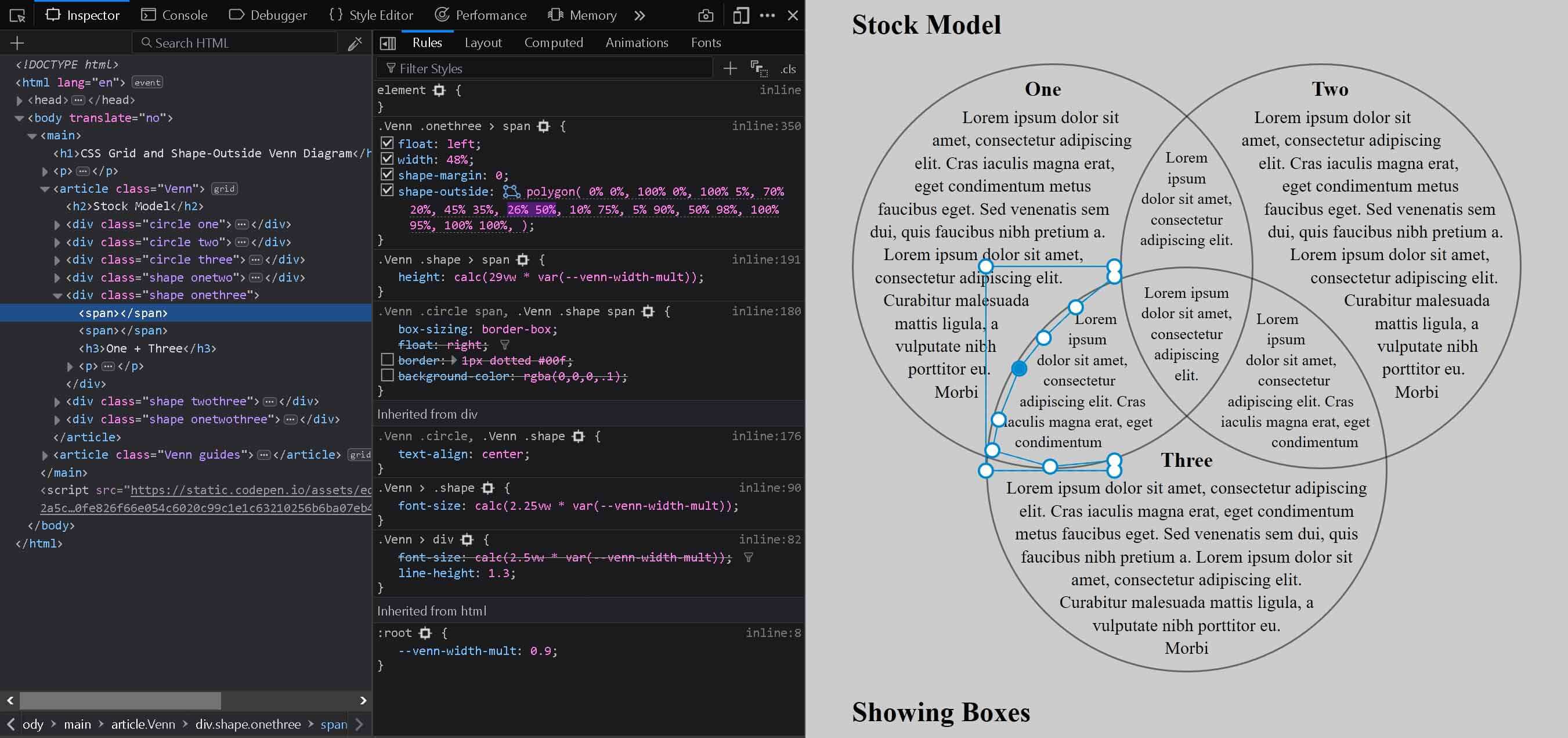Pick color with the eyedropper icon

point(355,43)
